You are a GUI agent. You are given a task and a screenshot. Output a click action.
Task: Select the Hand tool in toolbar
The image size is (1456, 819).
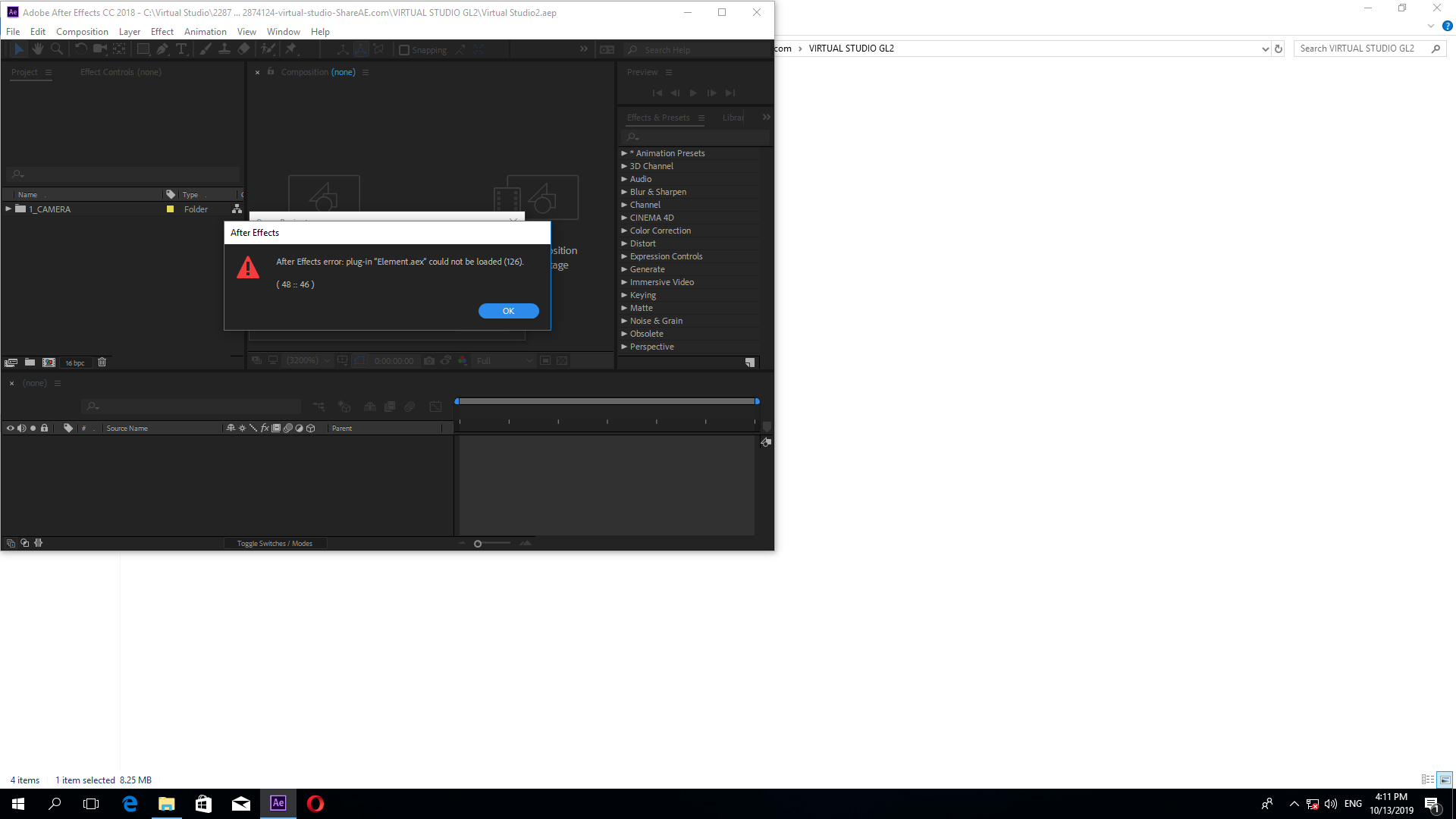(x=36, y=50)
